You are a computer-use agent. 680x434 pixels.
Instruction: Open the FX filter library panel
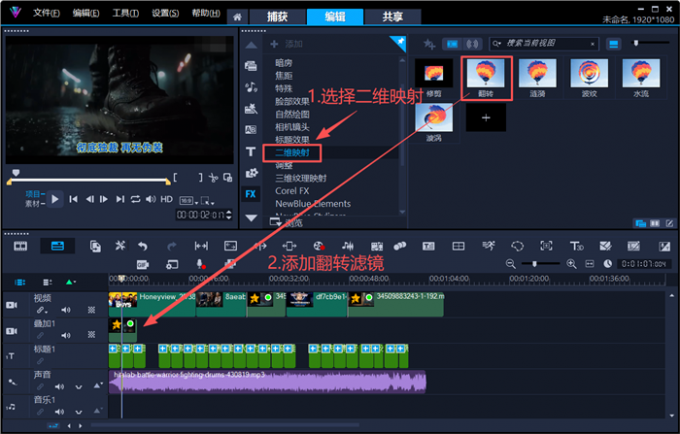[251, 194]
